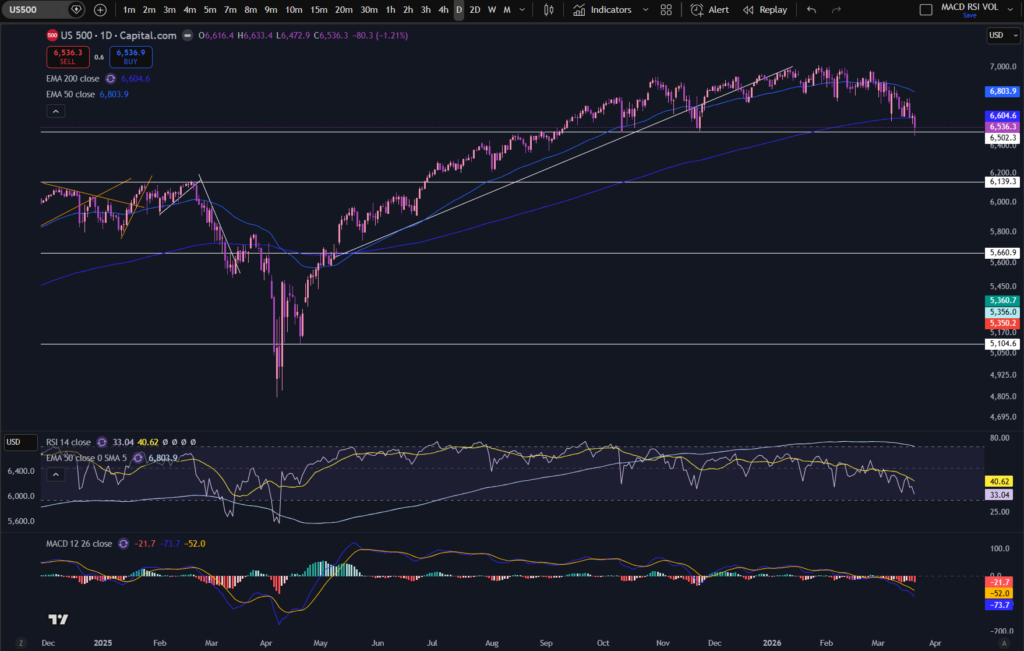Image resolution: width=1024 pixels, height=651 pixels.
Task: Open the USD currency dropdown on price axis
Action: (1002, 35)
